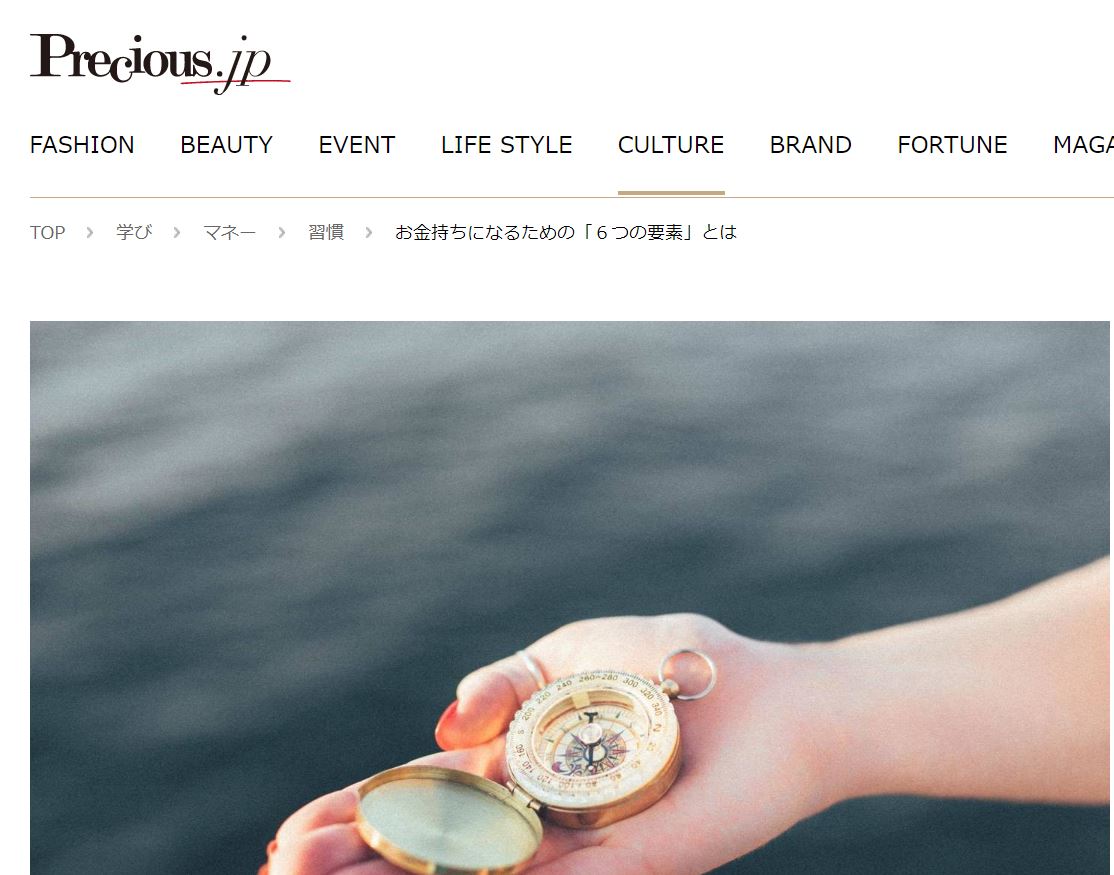Viewport: 1114px width, 875px height.
Task: Click the chevron after マネー breadcrumb
Action: (282, 232)
